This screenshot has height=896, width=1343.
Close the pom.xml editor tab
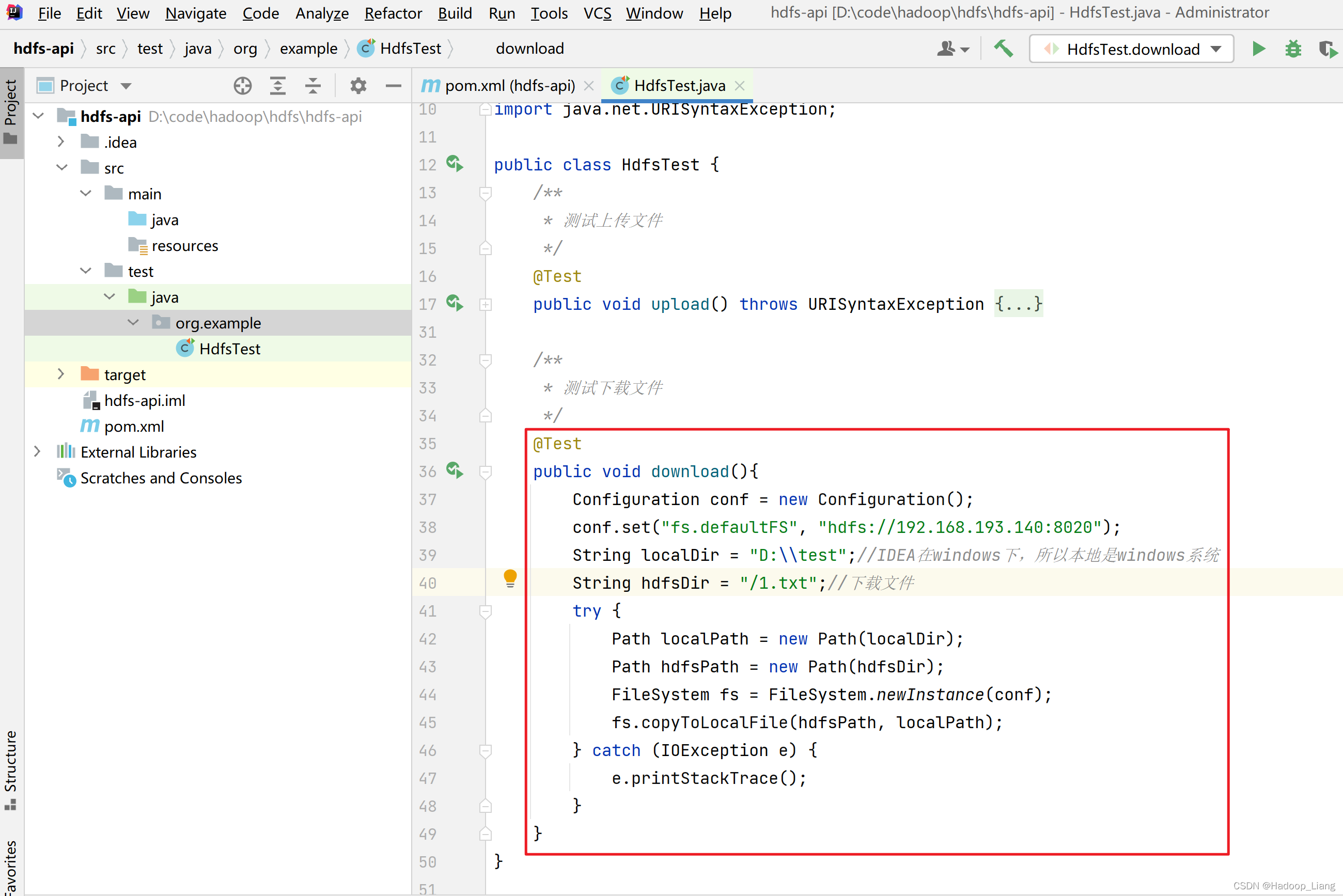point(589,86)
